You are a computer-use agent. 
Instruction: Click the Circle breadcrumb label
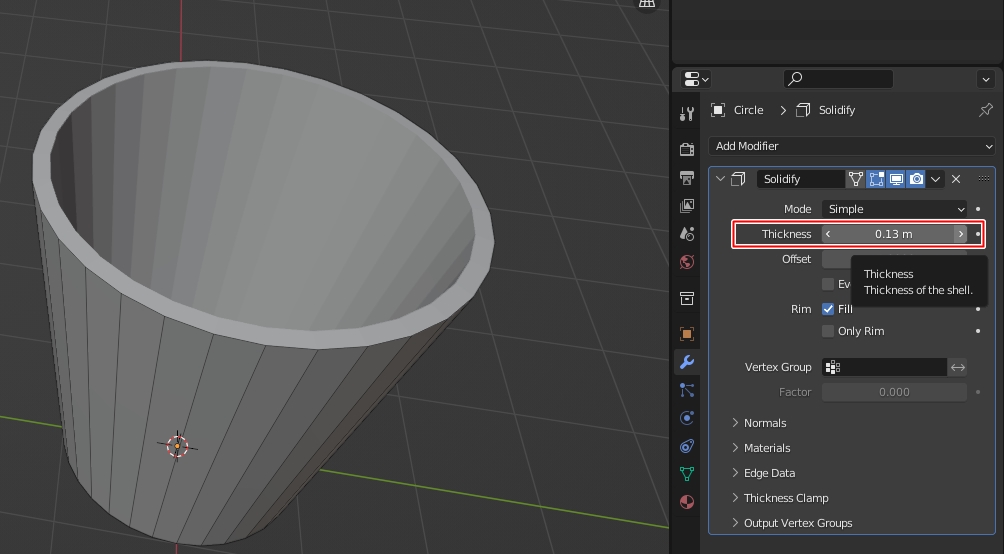coord(749,110)
